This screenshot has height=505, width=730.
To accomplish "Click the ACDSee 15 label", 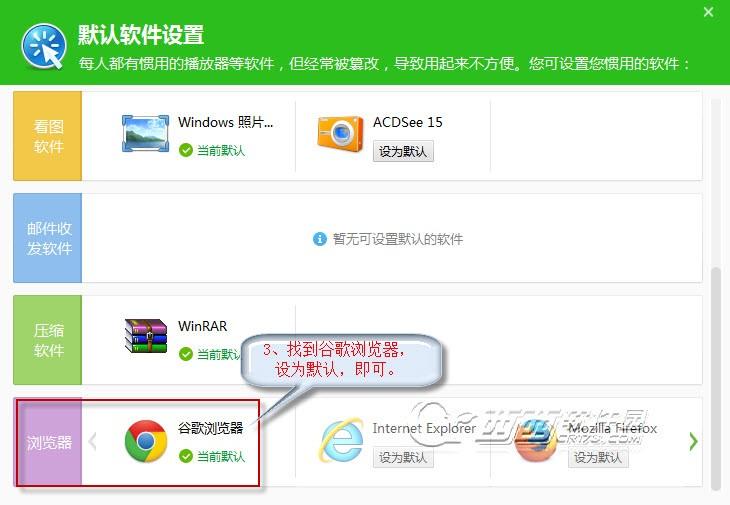I will pyautogui.click(x=407, y=122).
